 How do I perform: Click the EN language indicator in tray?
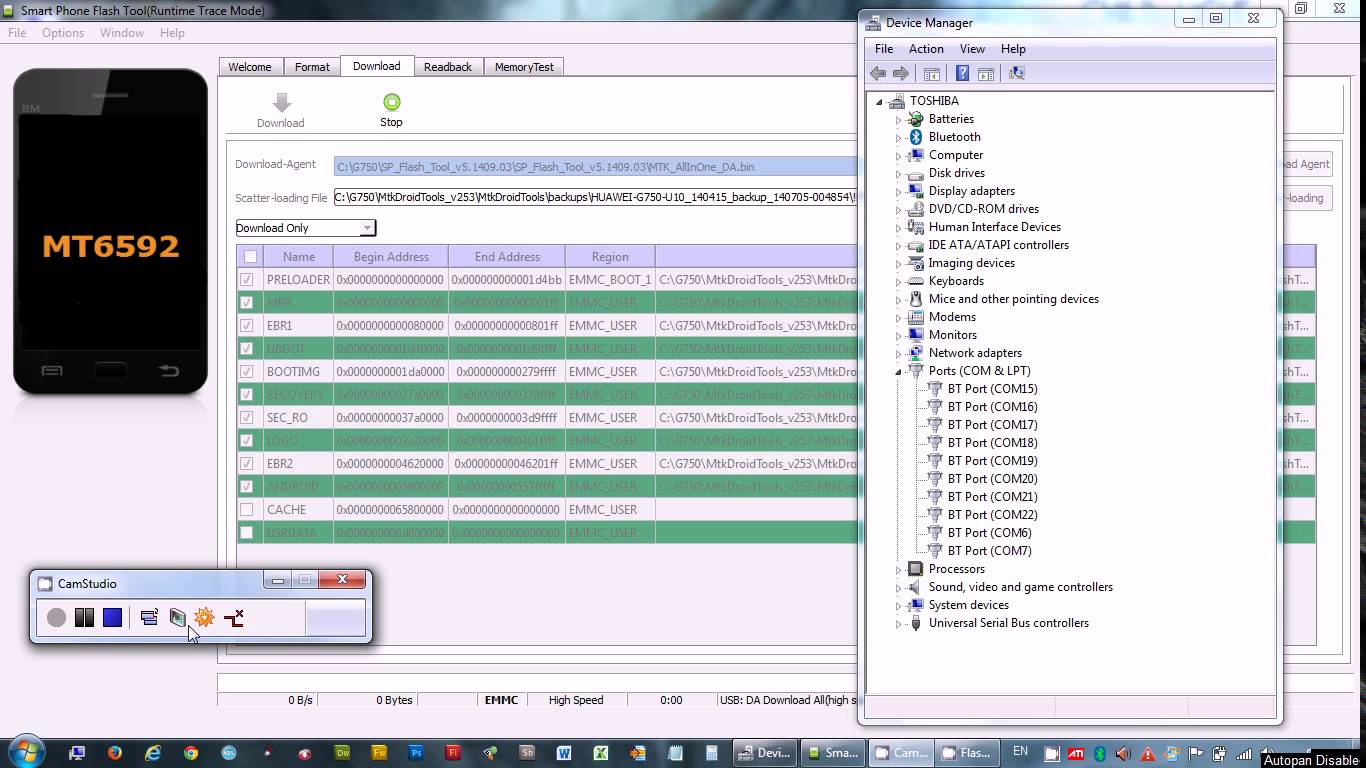[1020, 751]
